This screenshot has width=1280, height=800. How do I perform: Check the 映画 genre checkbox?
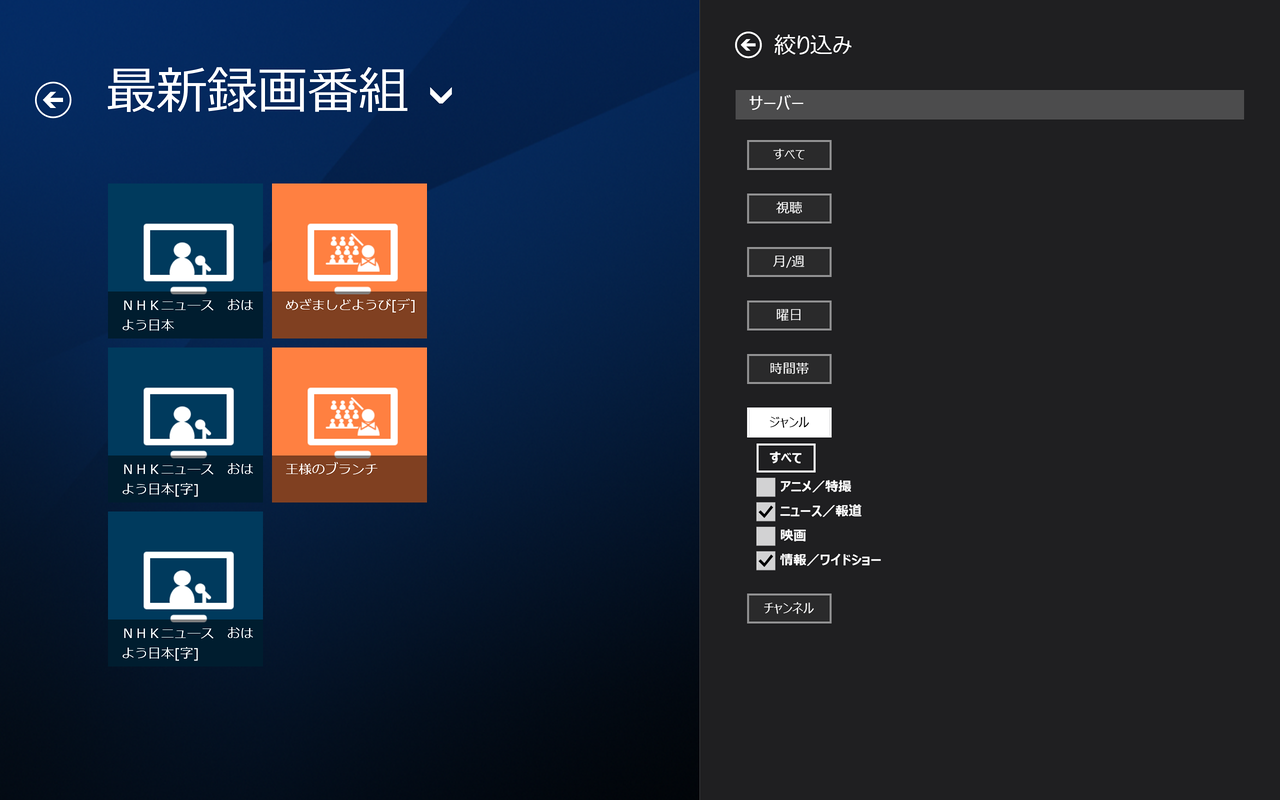(x=766, y=536)
